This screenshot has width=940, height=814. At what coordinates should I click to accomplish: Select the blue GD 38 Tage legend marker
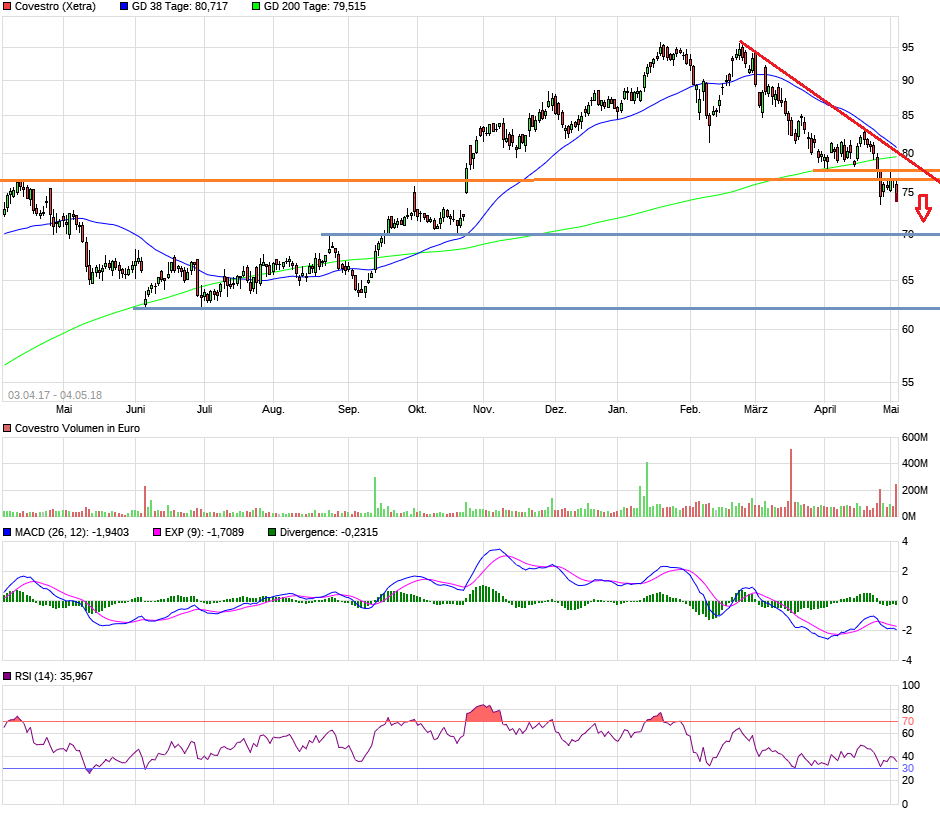(124, 6)
